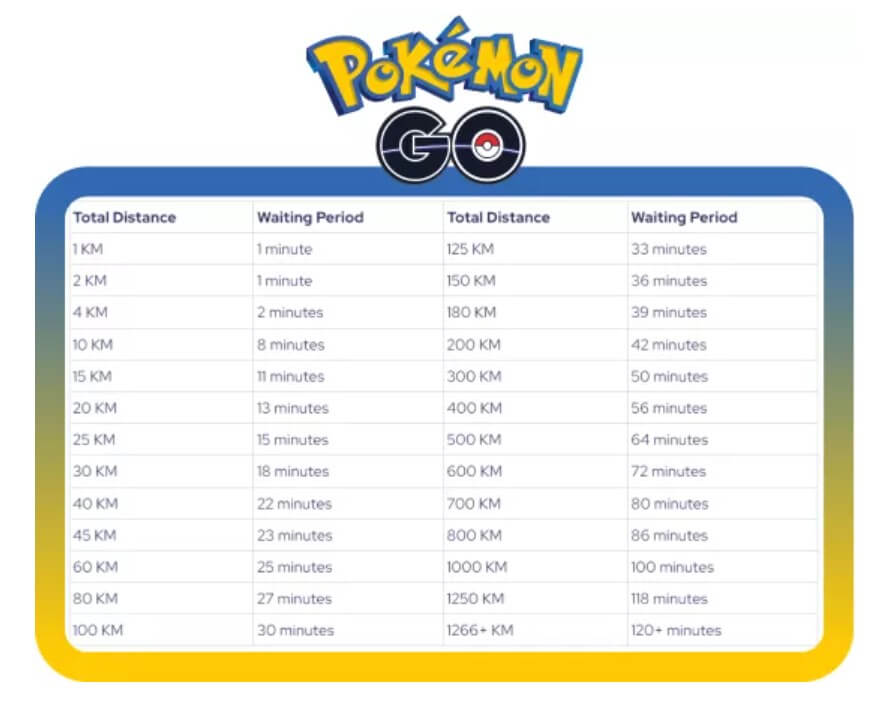This screenshot has width=884, height=707.
Task: Select the 45 KM distance cell
Action: click(95, 535)
